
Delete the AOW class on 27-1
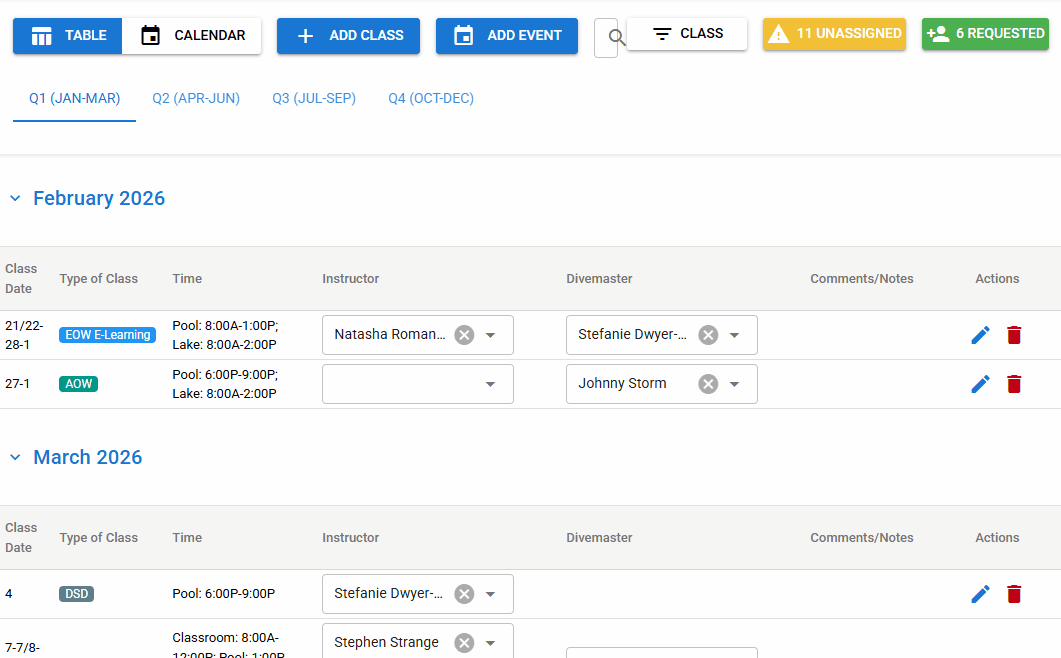(x=1014, y=385)
